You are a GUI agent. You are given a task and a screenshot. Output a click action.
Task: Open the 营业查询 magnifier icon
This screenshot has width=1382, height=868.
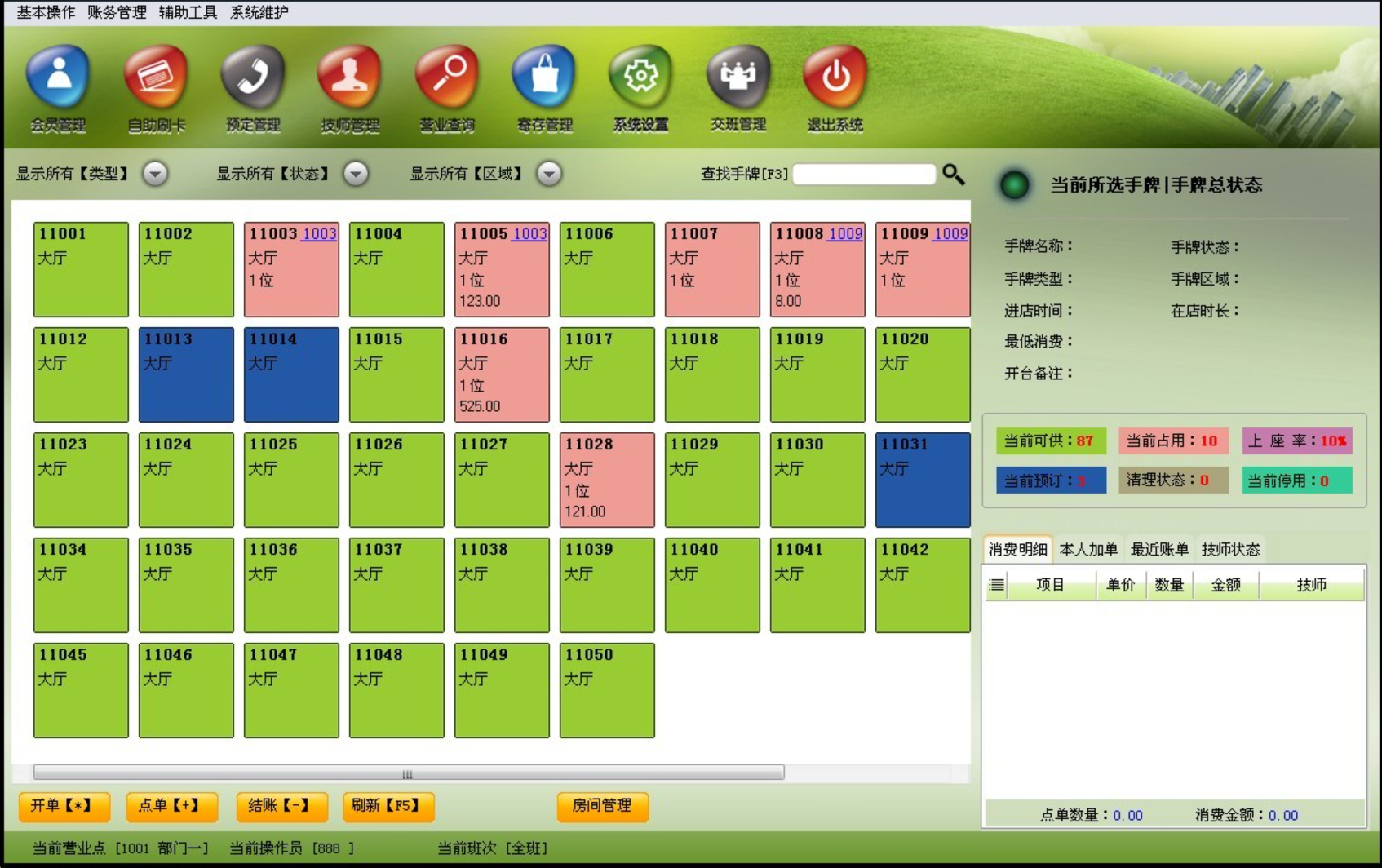tap(447, 77)
